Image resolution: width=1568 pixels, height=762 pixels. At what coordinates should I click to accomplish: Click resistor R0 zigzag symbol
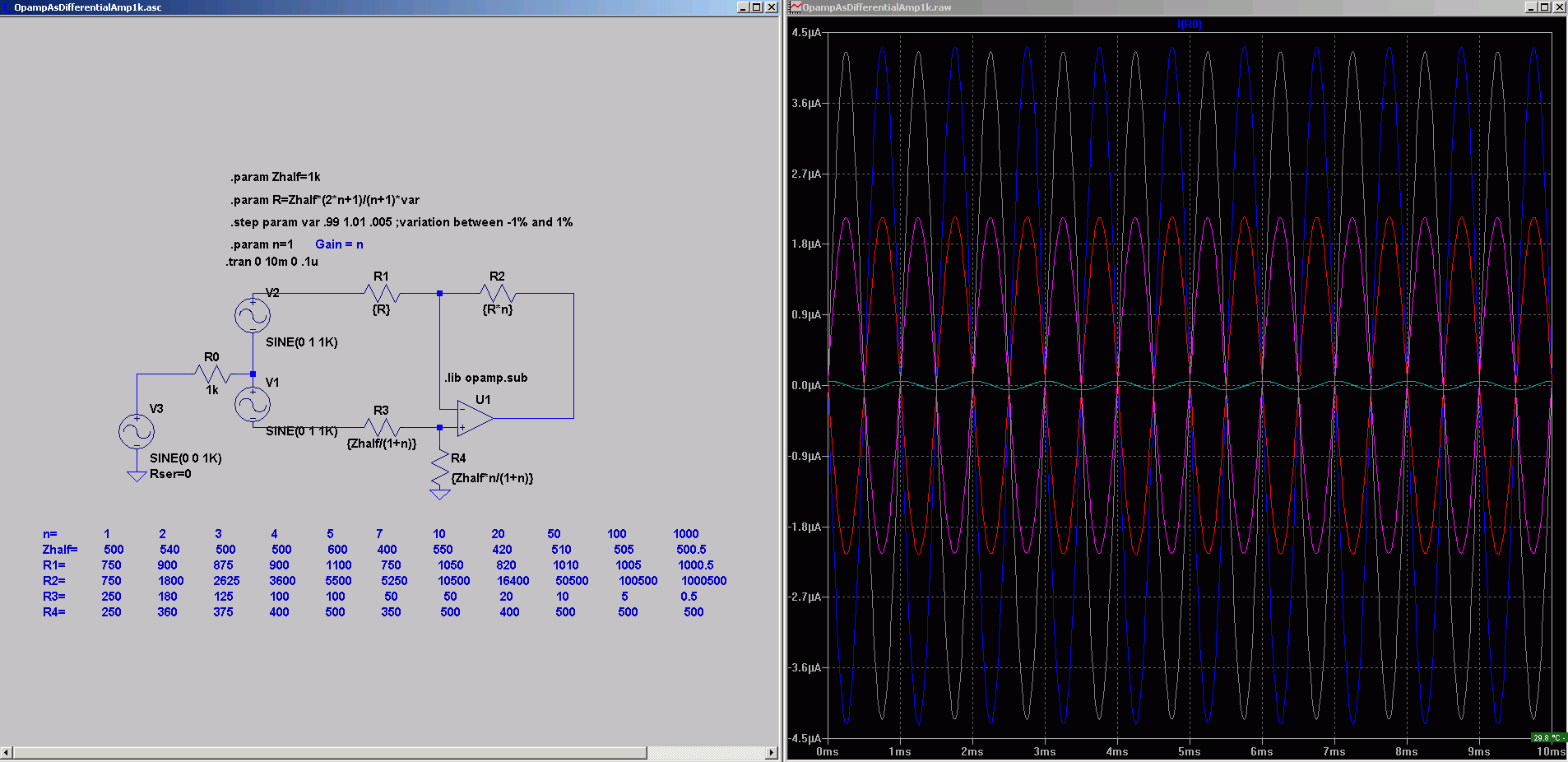(x=212, y=374)
